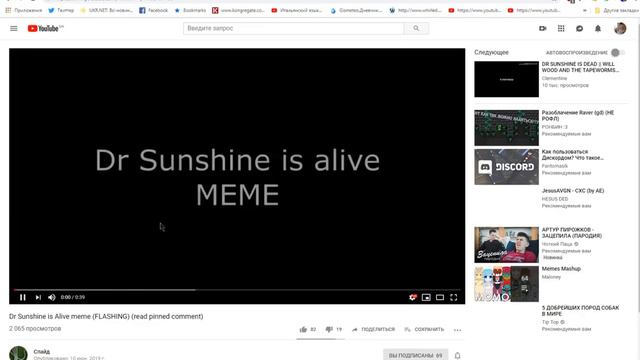Open the Другие закладки bookmarks folder
The width and height of the screenshot is (640, 360).
click(616, 10)
